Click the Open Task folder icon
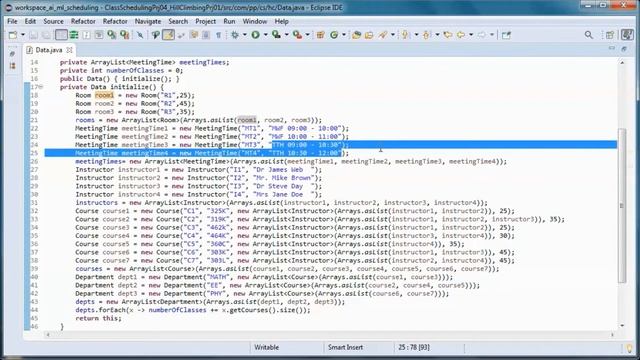 click(x=369, y=35)
